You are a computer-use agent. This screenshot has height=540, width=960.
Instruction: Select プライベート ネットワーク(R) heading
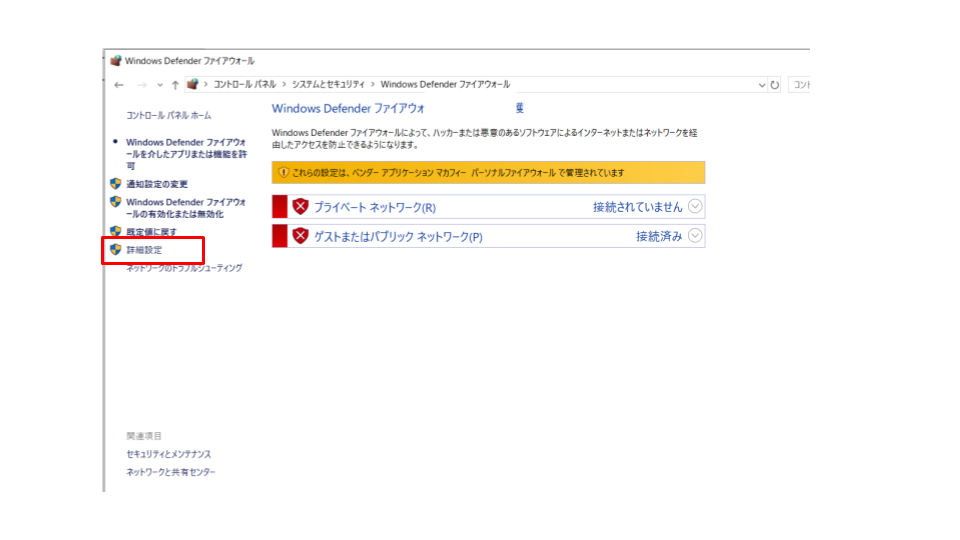[x=375, y=208]
